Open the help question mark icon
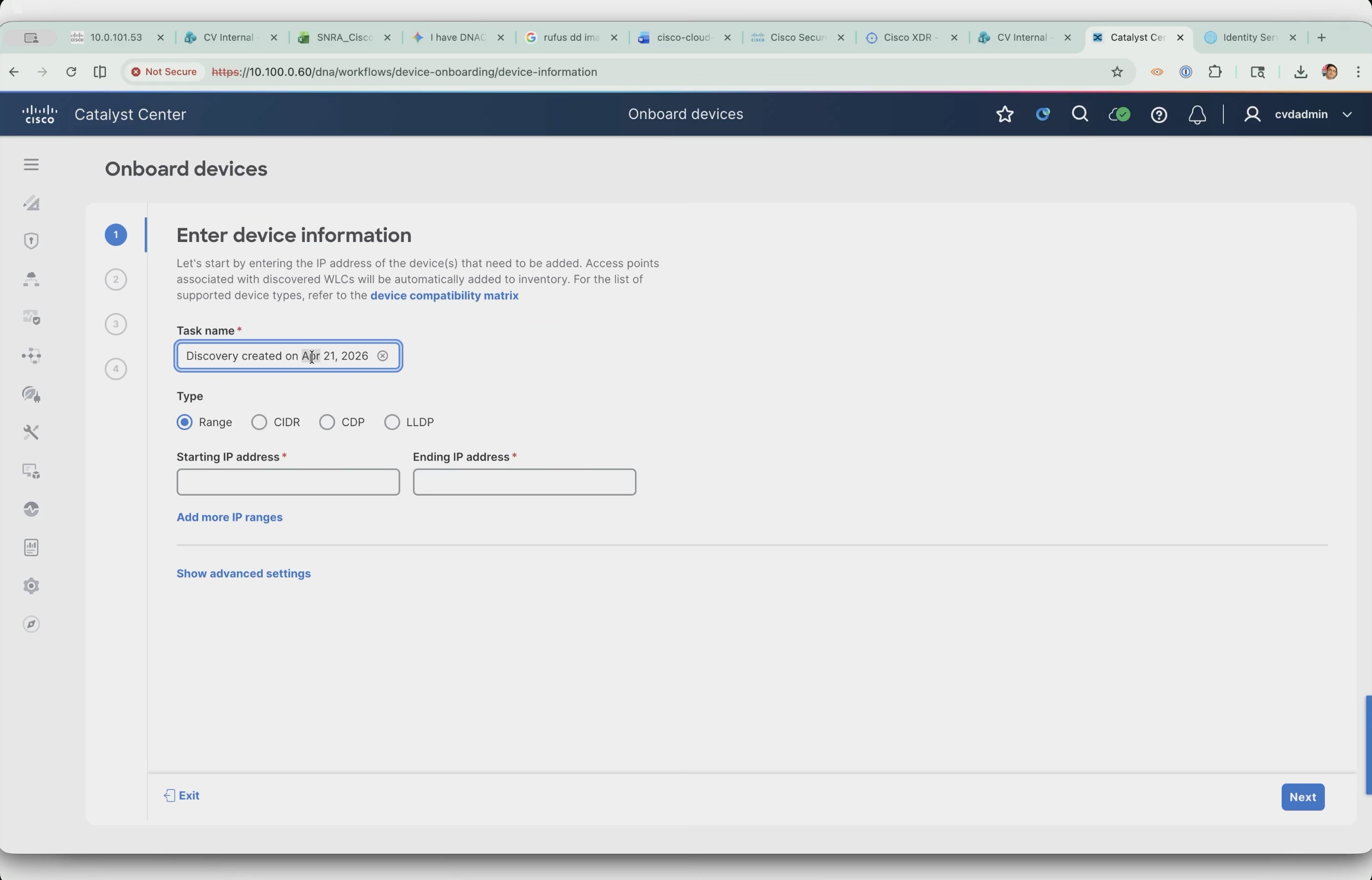Viewport: 1372px width, 880px height. 1158,115
